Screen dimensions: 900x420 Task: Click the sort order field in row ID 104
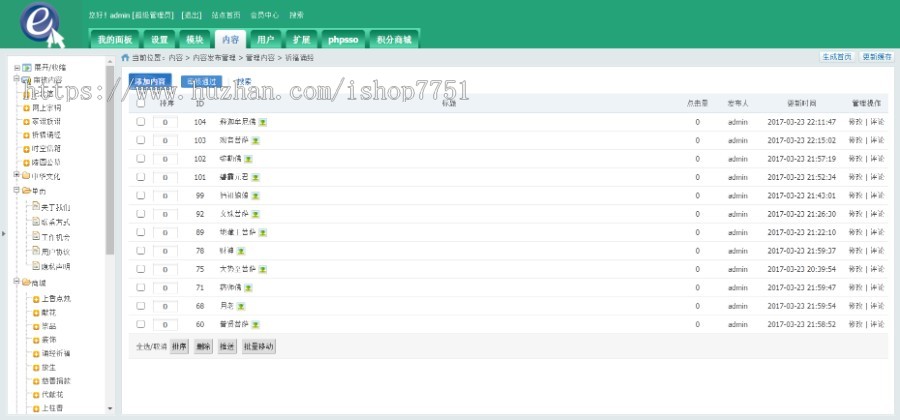165,122
